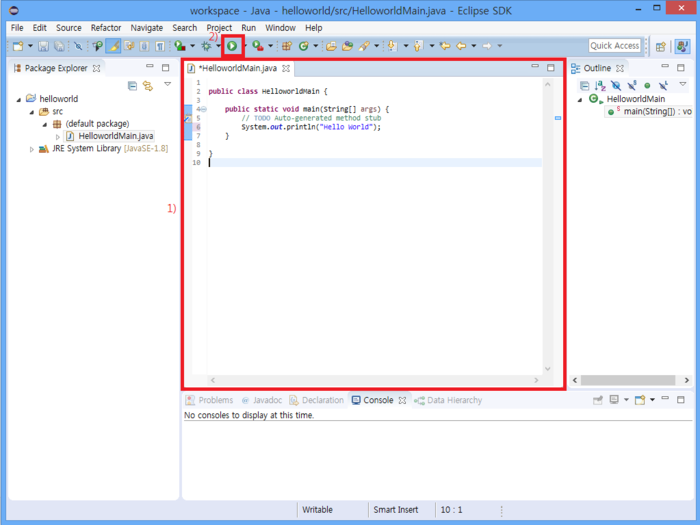Go to Last Edit Location arrow icon
The width and height of the screenshot is (700, 525).
point(445,46)
